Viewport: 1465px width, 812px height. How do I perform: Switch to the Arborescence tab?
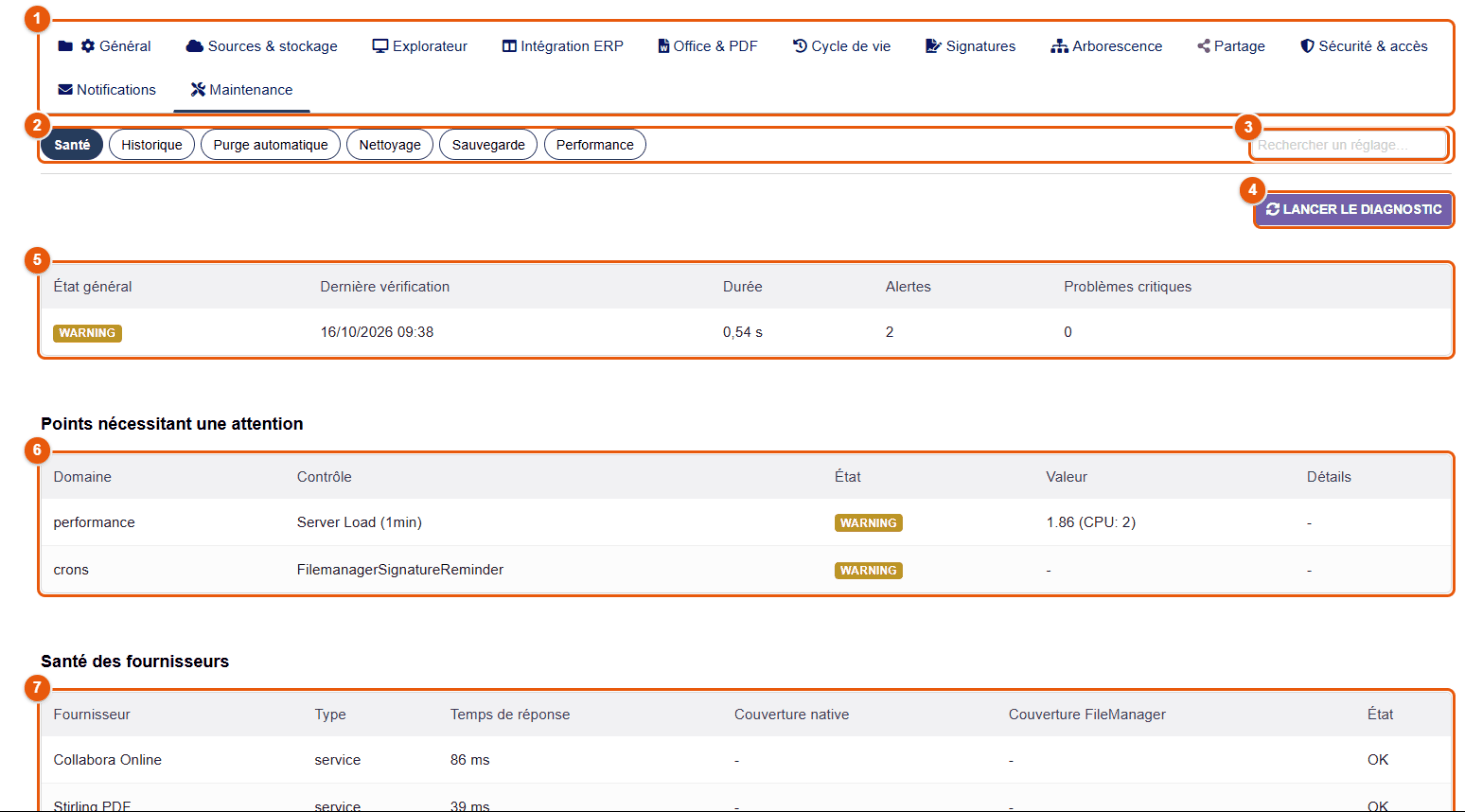pos(1107,46)
